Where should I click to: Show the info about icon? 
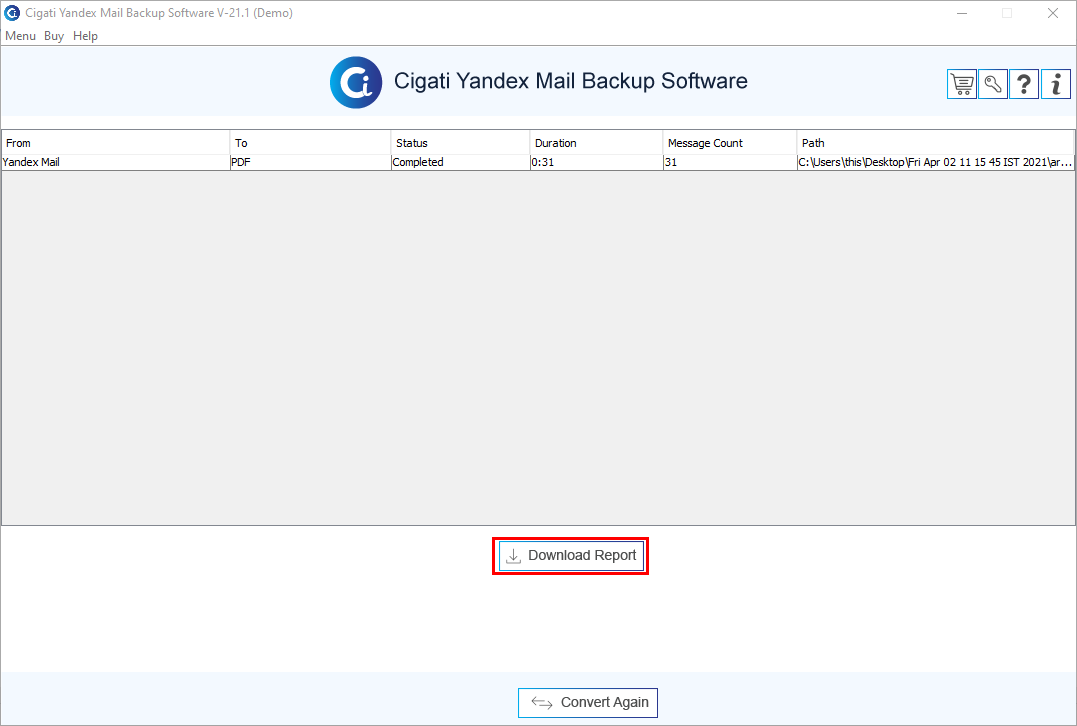[x=1056, y=84]
